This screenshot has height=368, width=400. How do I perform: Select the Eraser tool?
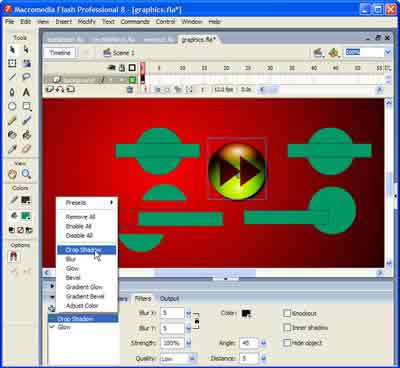pos(27,149)
